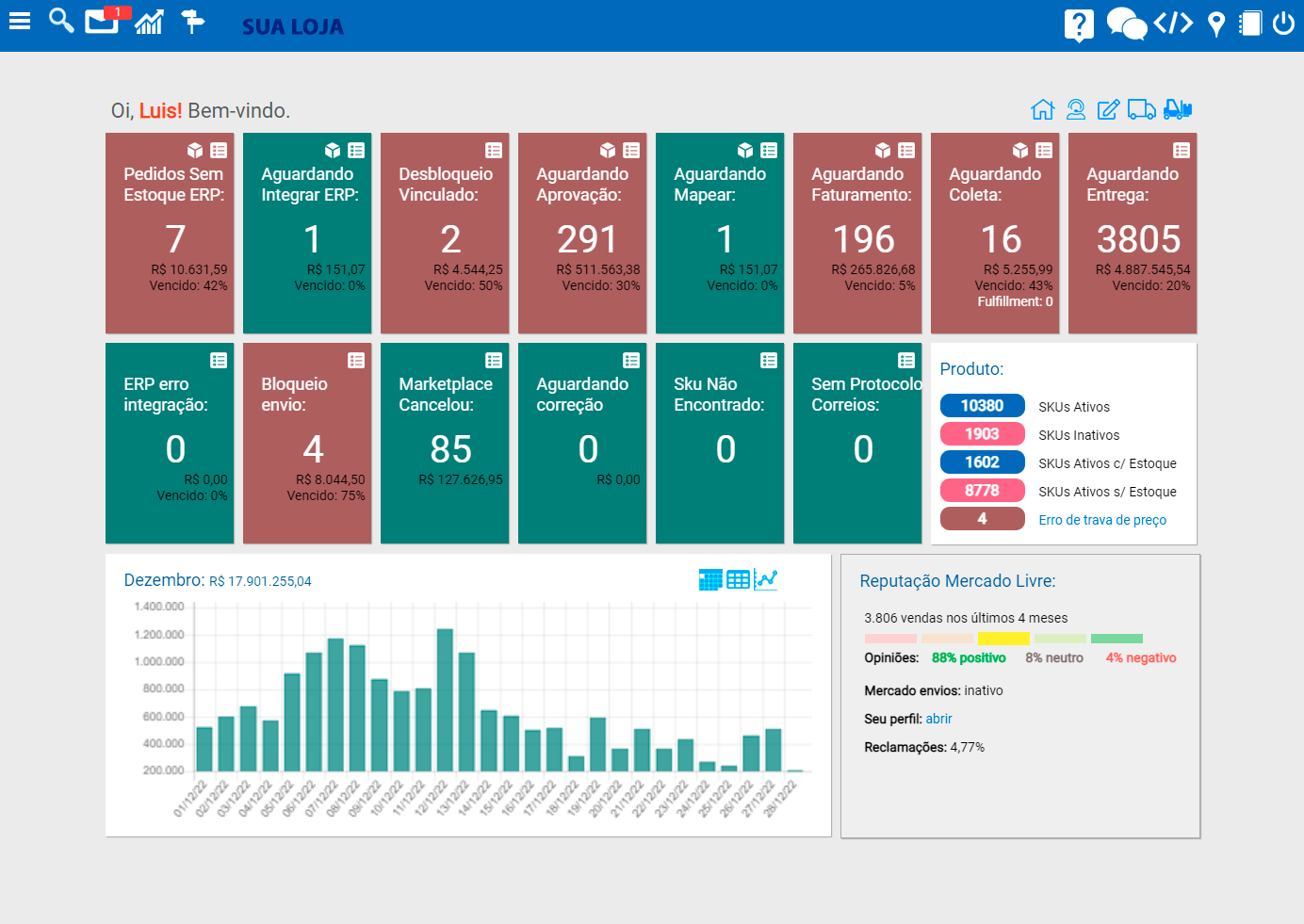The height and width of the screenshot is (924, 1304).
Task: Open list icon on Sem Protocolo Correios card
Action: coord(906,360)
